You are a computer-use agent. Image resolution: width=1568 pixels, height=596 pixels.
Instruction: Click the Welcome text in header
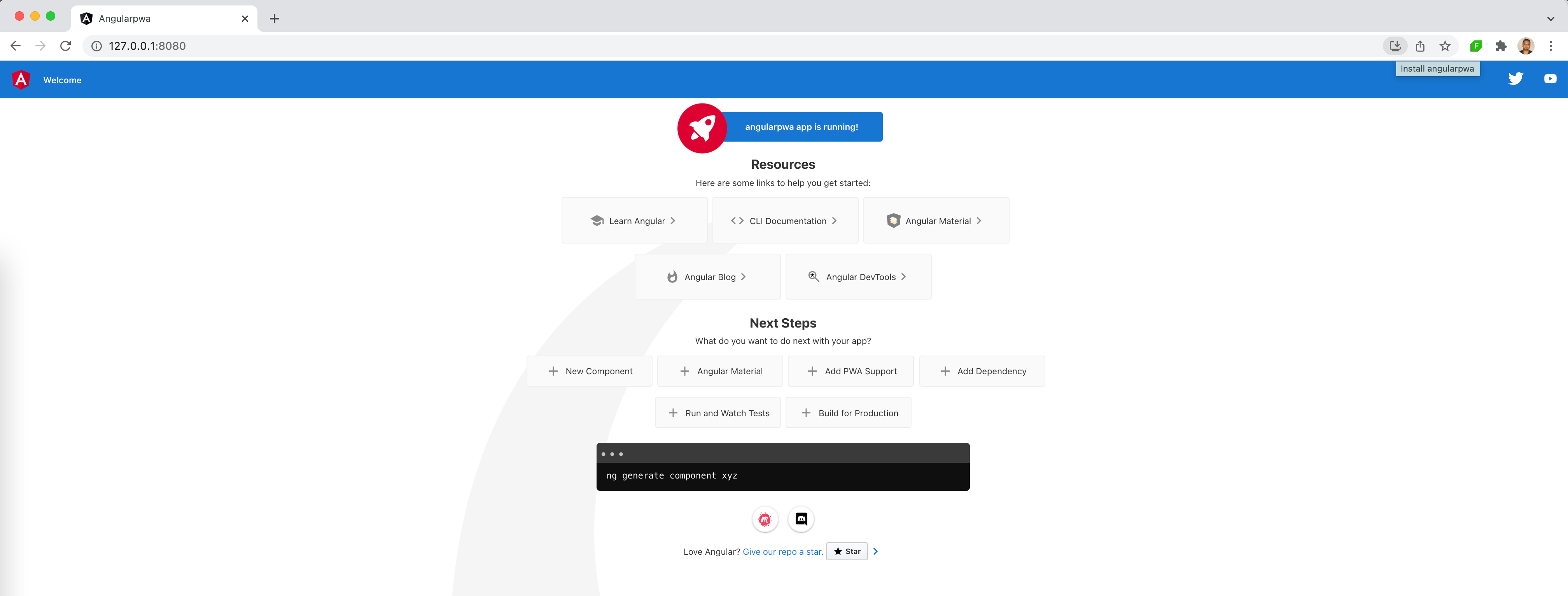(x=62, y=81)
